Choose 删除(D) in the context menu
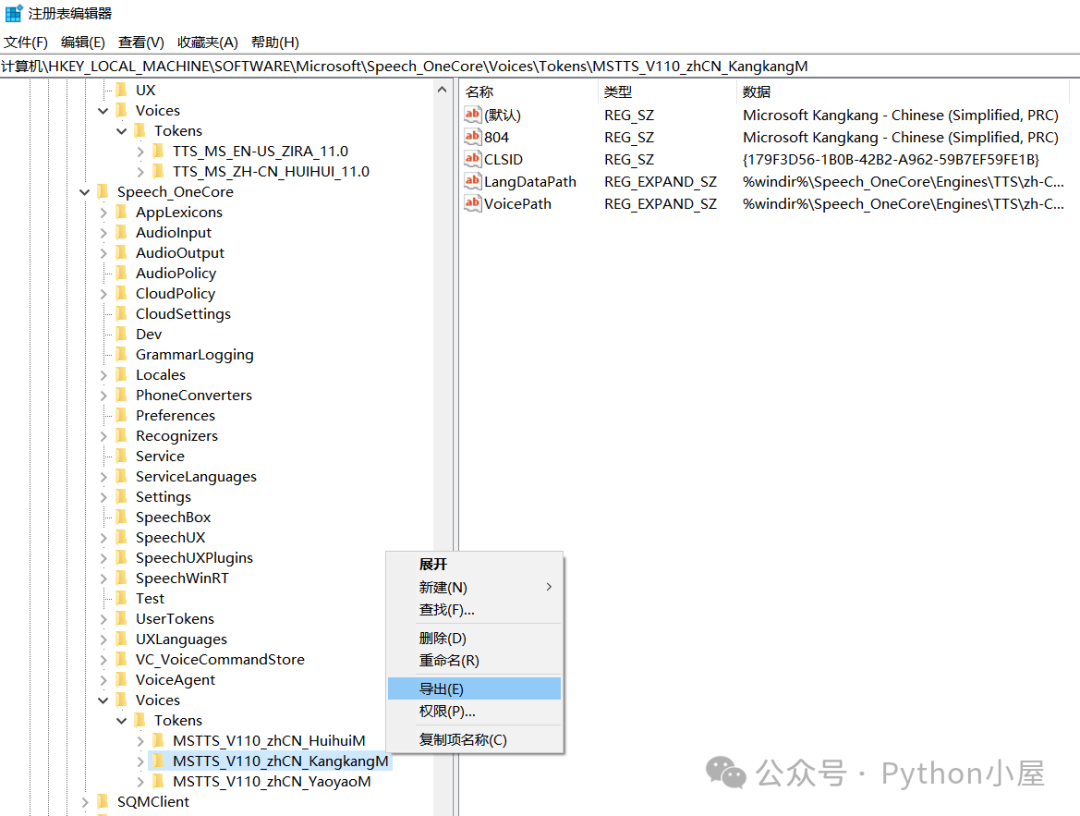The height and width of the screenshot is (816, 1080). (x=475, y=638)
